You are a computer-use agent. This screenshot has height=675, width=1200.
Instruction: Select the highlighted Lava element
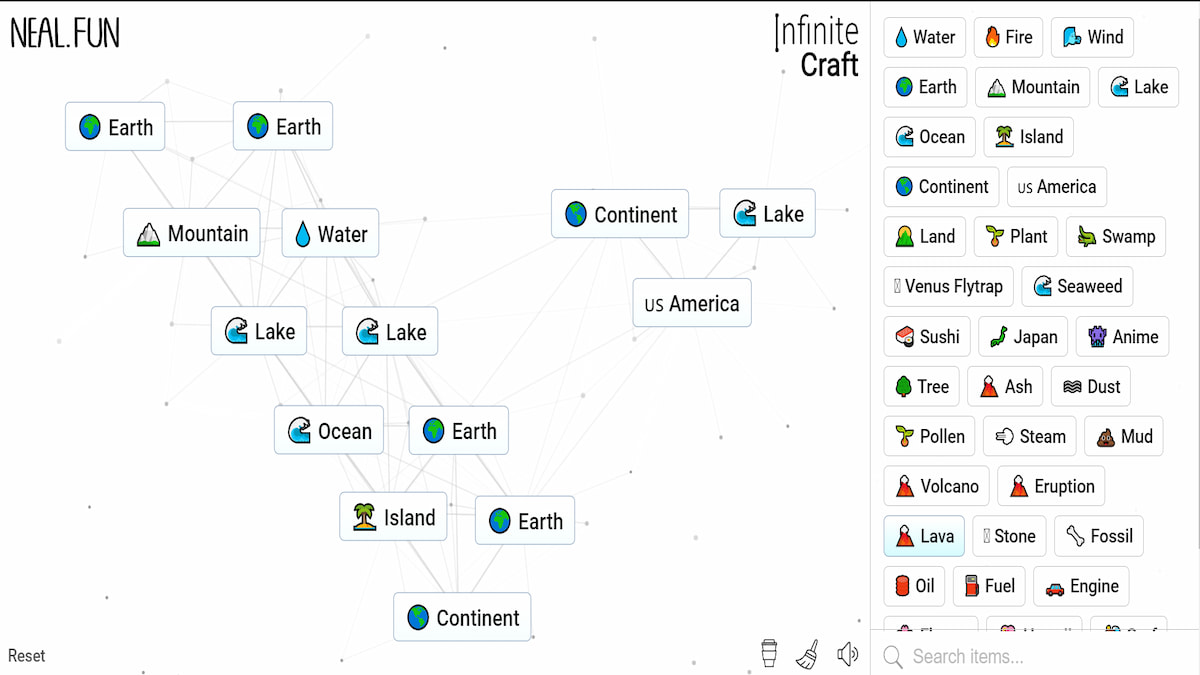pyautogui.click(x=923, y=536)
